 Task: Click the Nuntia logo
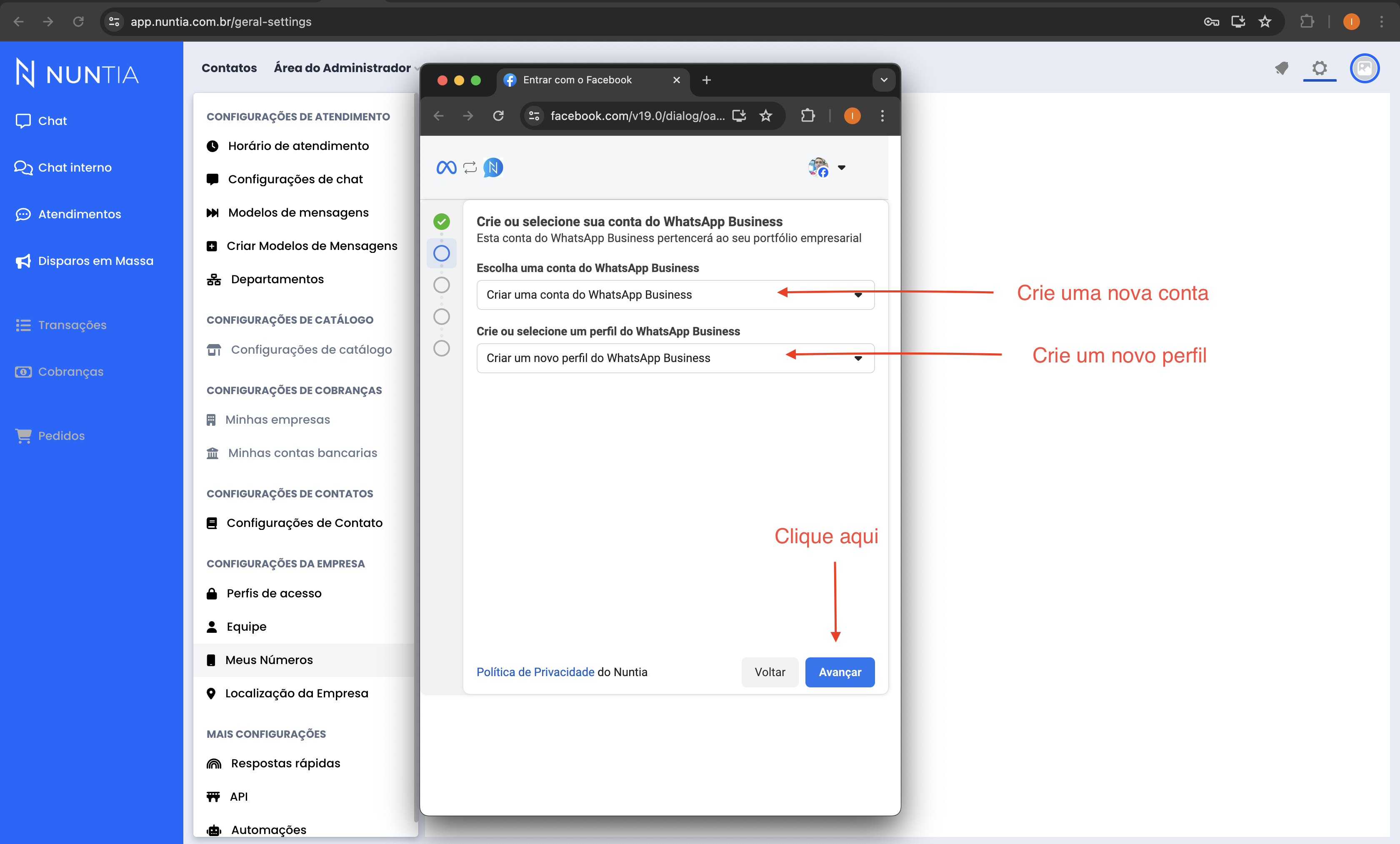tap(77, 73)
